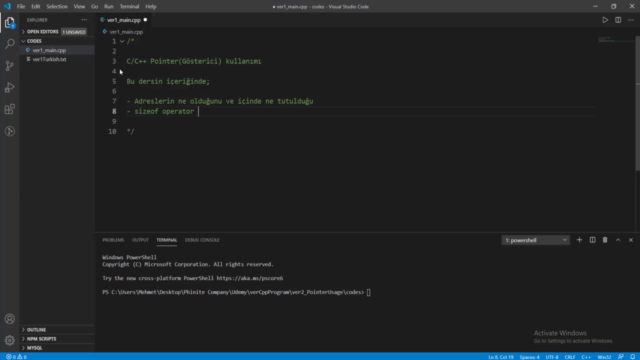Open the Search view in activity bar
Screen dimensions: 640x360
(x=9, y=44)
